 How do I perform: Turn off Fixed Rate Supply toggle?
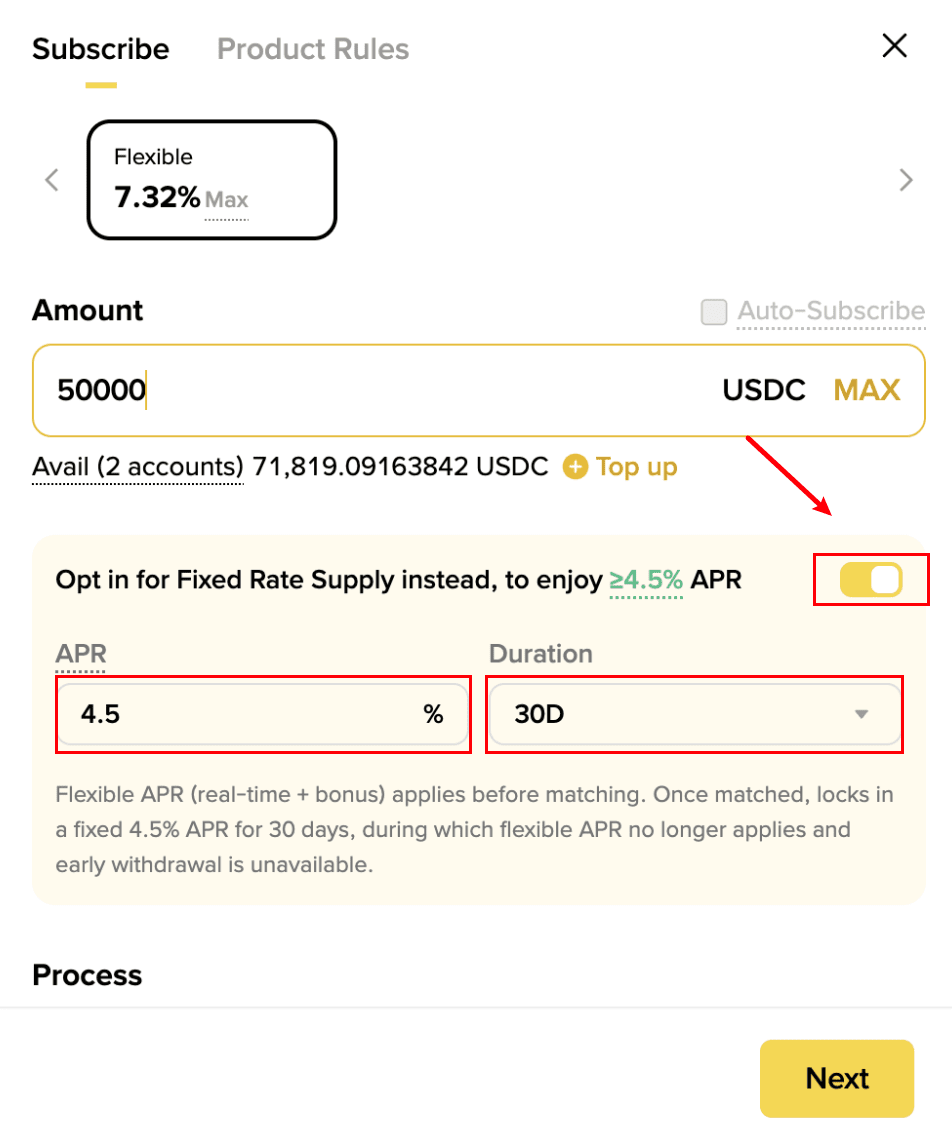click(871, 580)
